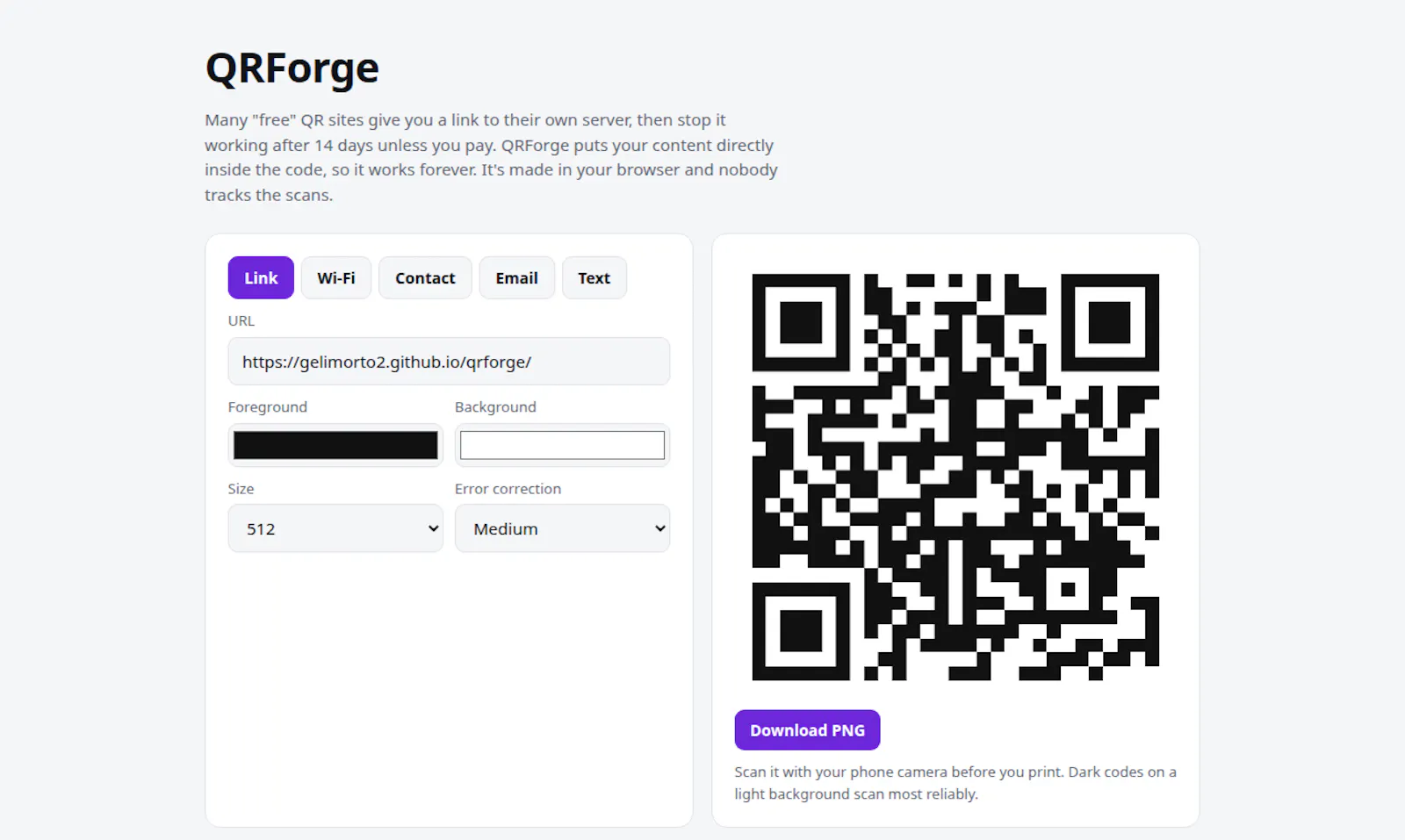Open the white Background color picker
1405x840 pixels.
[x=562, y=445]
